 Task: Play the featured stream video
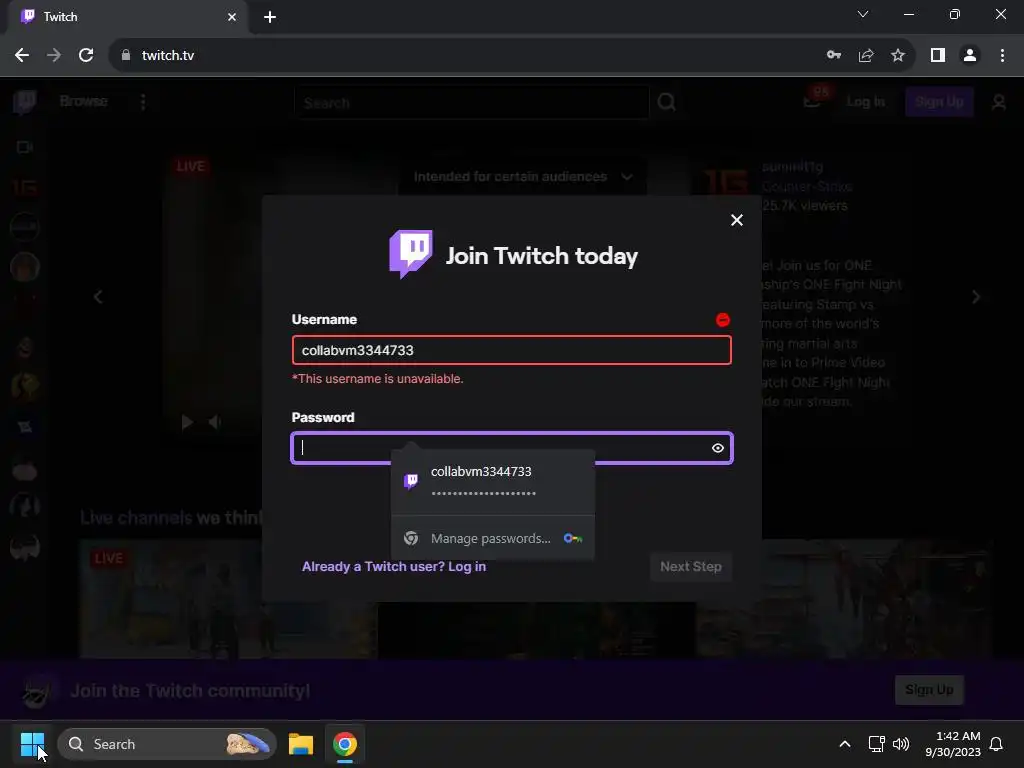point(187,422)
